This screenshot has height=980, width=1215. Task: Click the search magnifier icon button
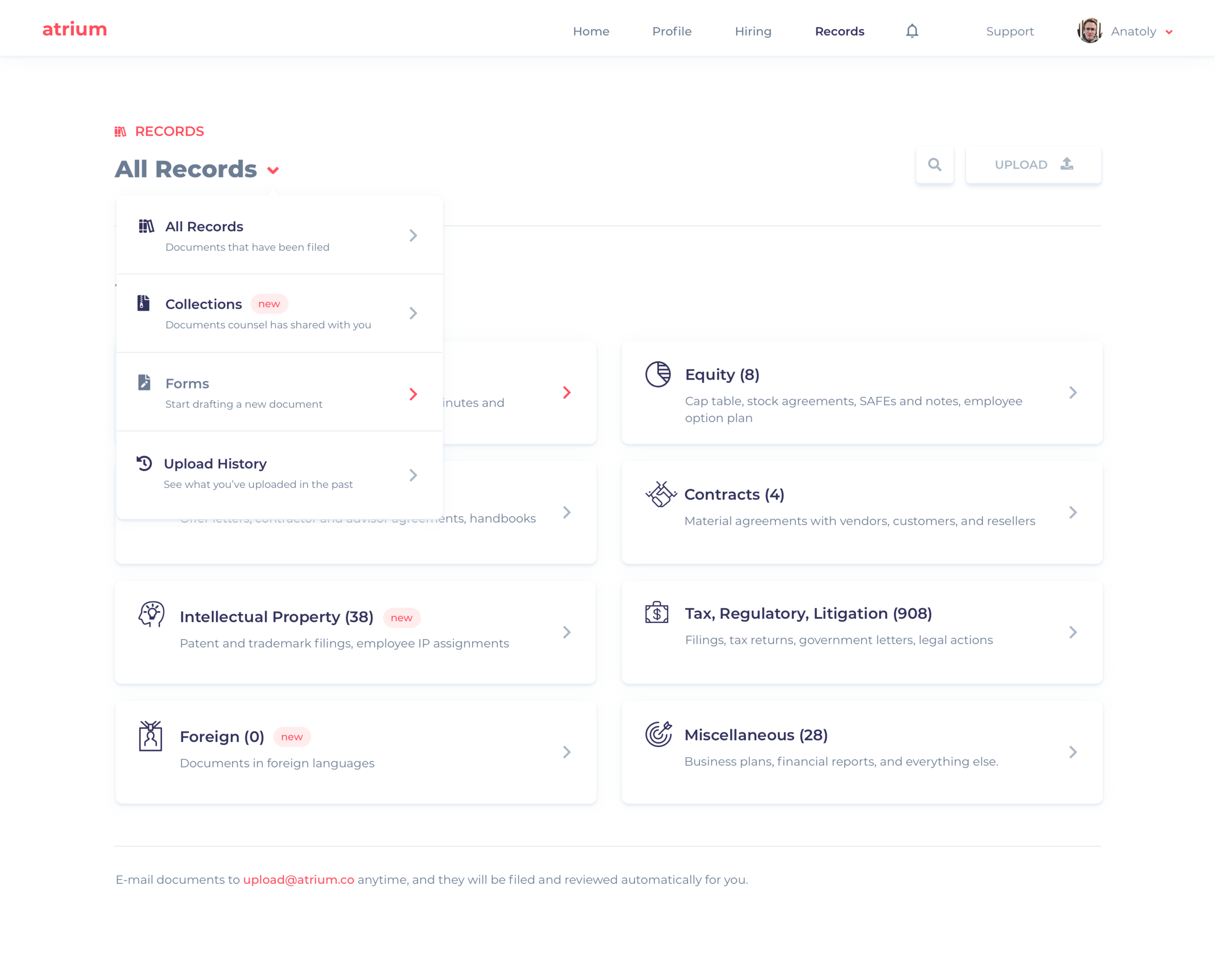coord(935,165)
